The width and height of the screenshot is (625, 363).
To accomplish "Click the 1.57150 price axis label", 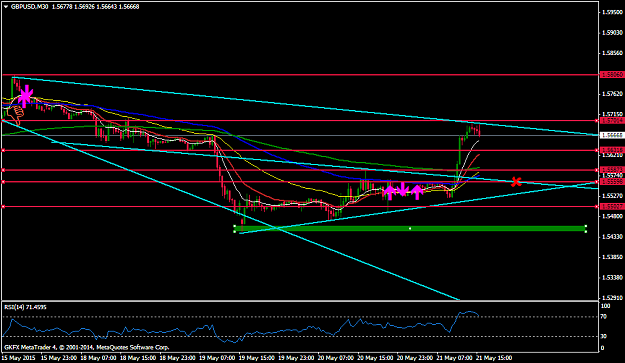I will [x=613, y=114].
